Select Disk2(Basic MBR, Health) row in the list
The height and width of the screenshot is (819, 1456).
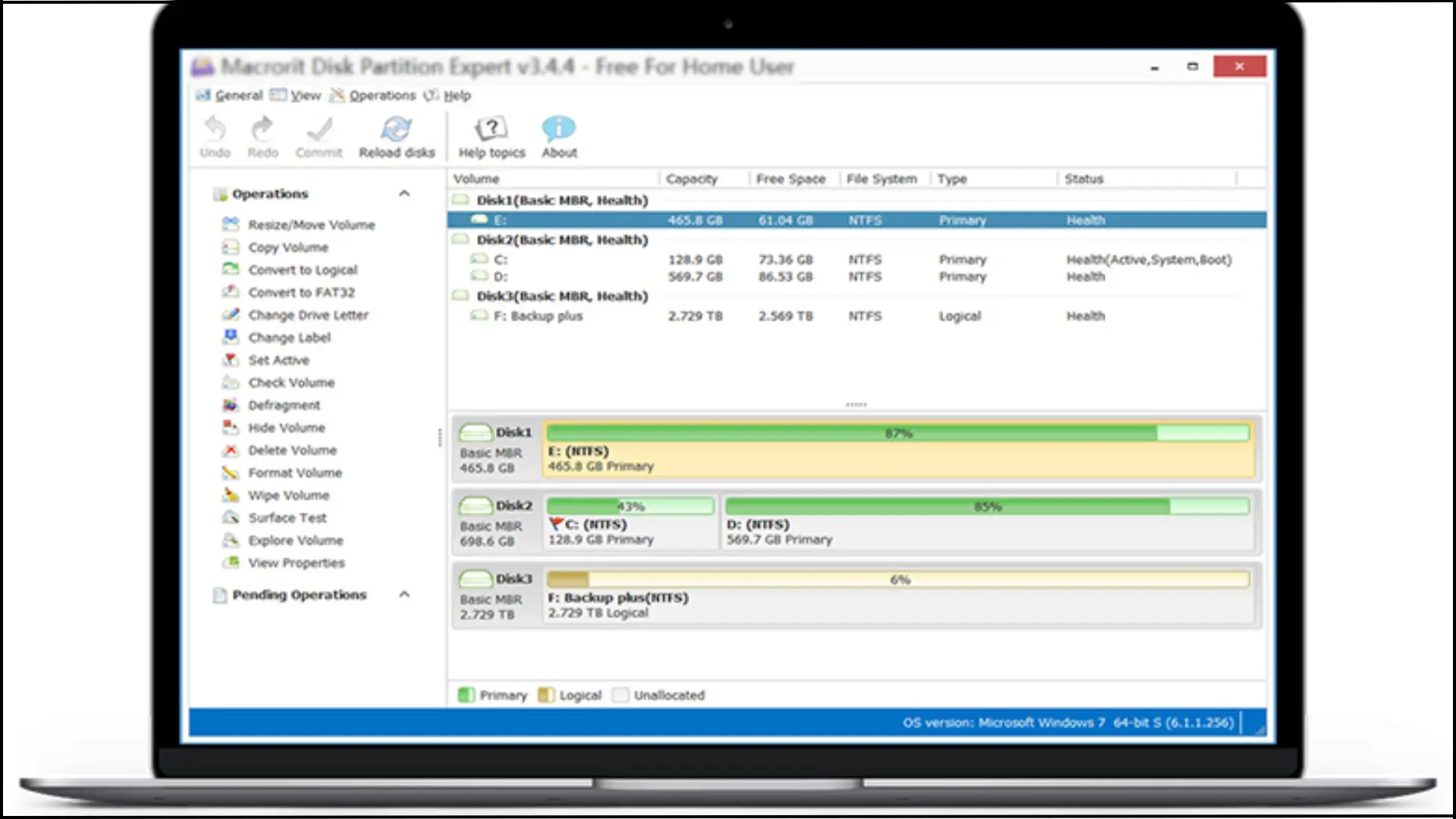(856, 240)
